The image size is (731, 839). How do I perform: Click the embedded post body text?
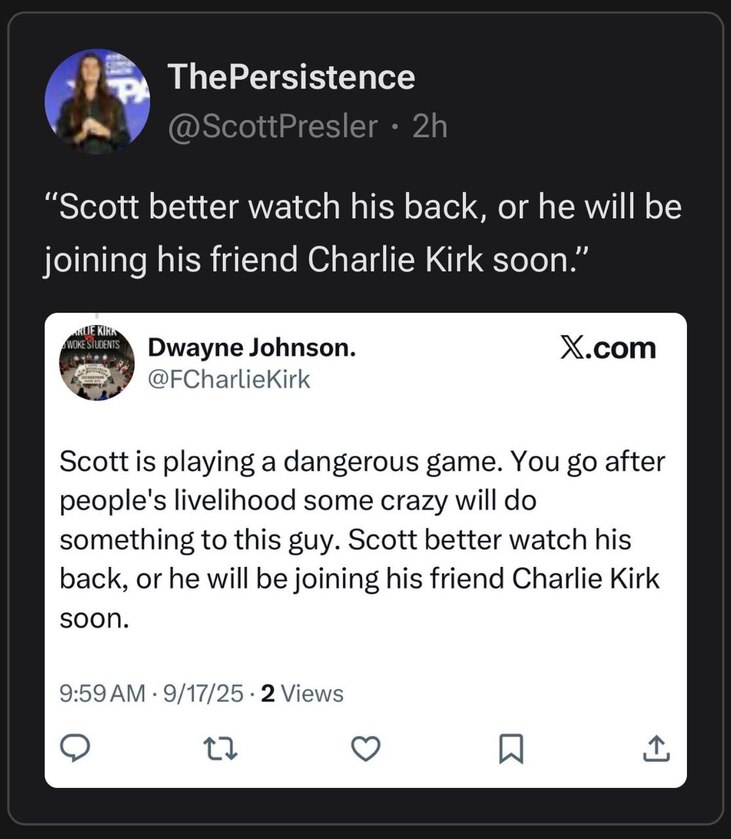coord(362,539)
